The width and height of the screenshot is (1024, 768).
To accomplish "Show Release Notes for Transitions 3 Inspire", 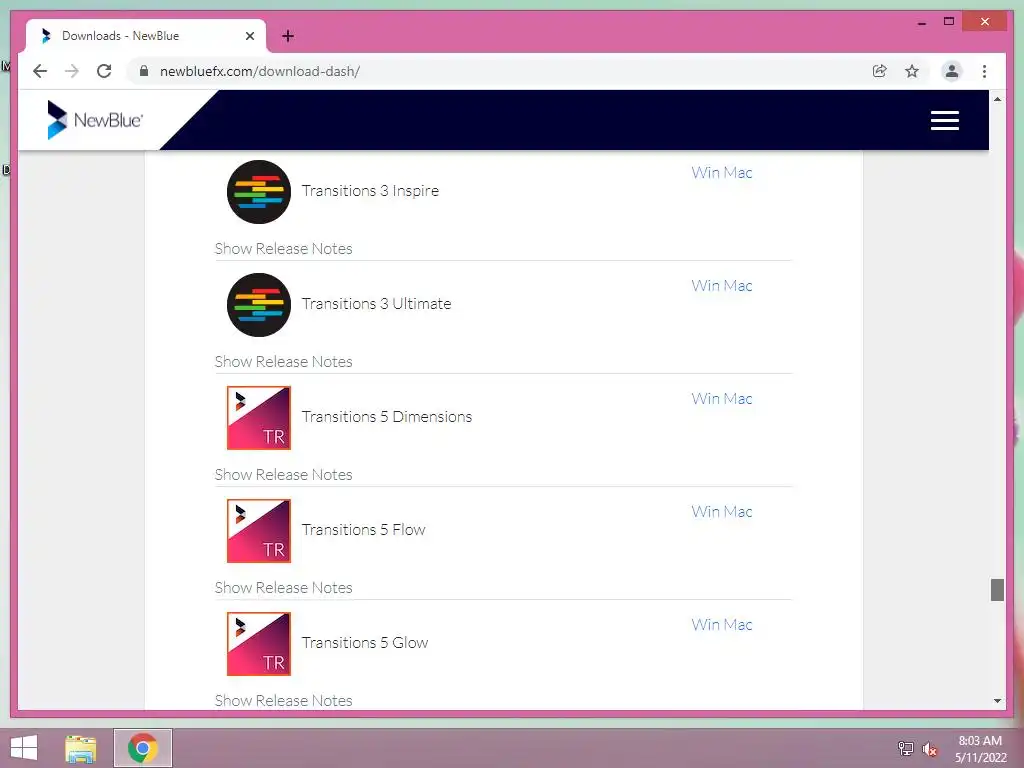I will tap(283, 249).
